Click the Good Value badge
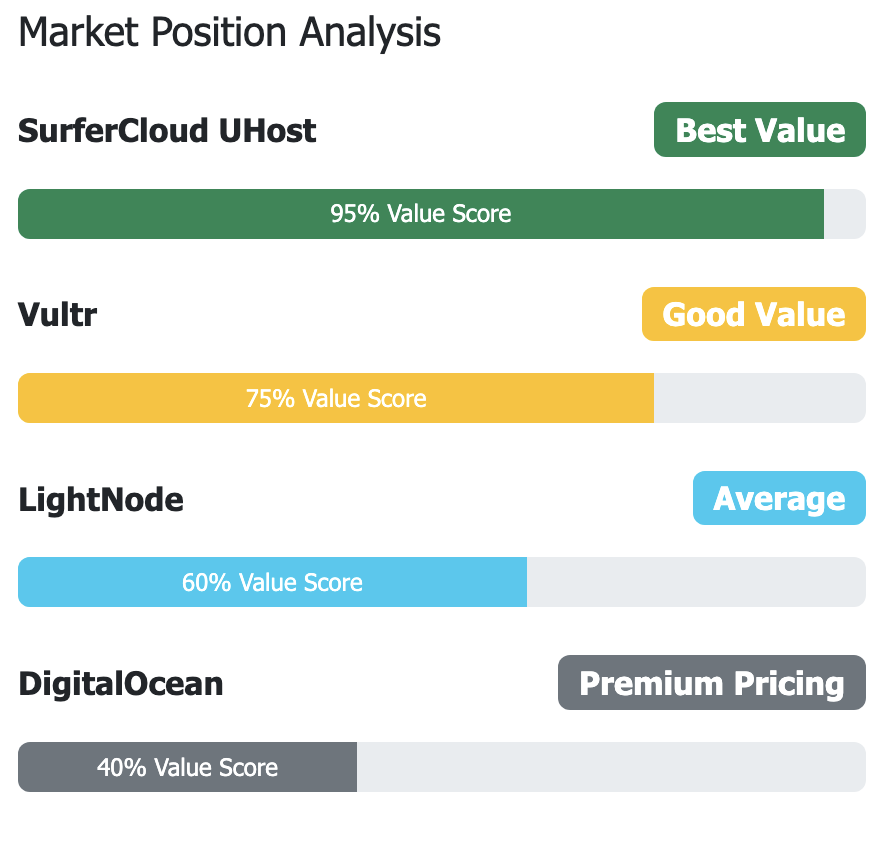Image resolution: width=880 pixels, height=852 pixels. 754,314
